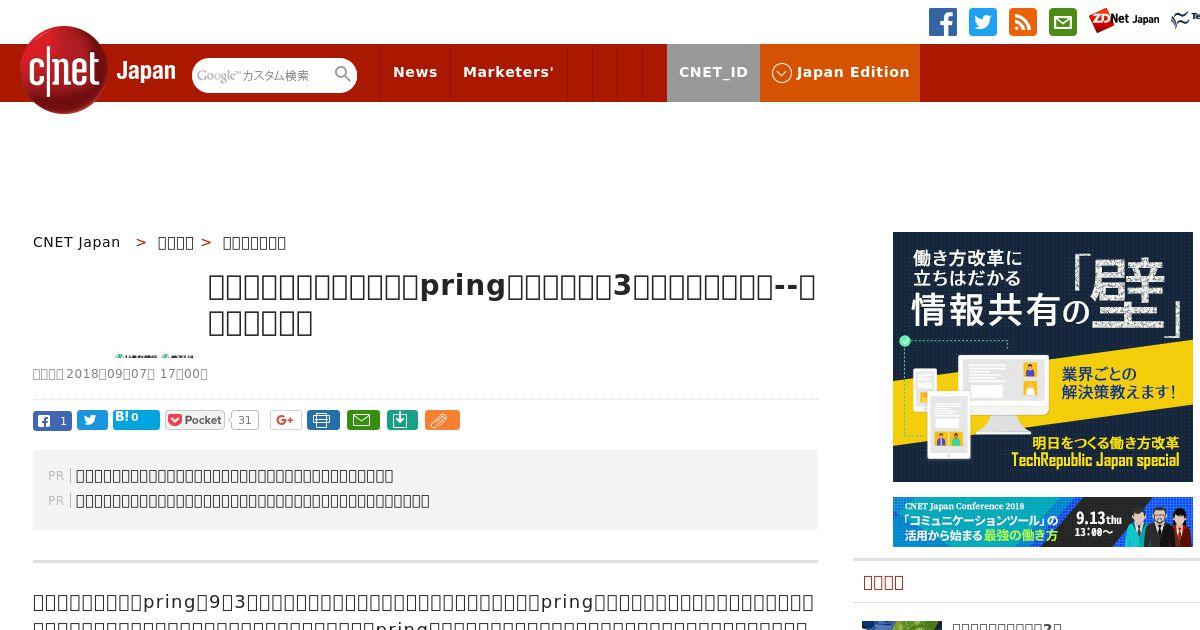
Task: Print the article with printer icon
Action: (323, 420)
